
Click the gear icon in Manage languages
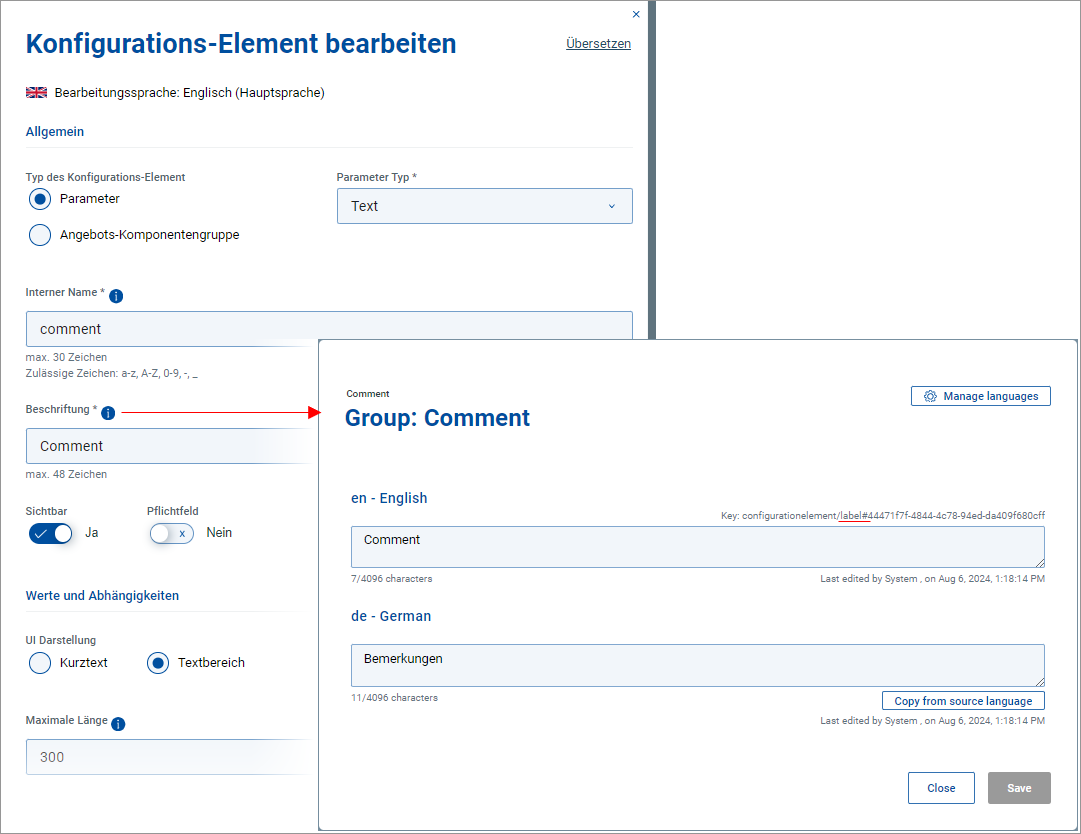(x=930, y=396)
